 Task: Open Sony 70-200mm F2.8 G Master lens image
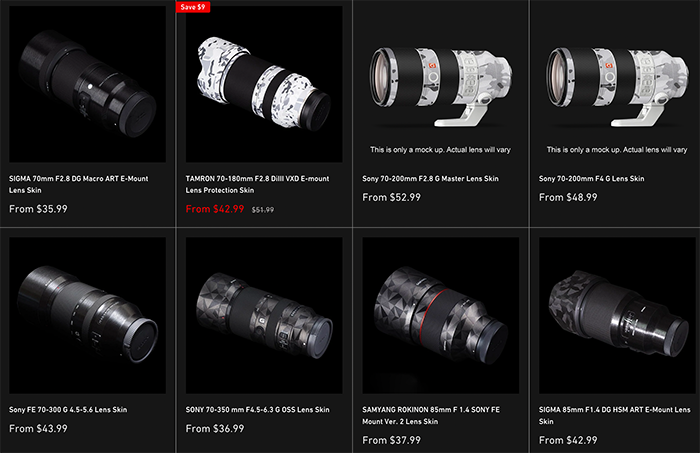pyautogui.click(x=441, y=84)
